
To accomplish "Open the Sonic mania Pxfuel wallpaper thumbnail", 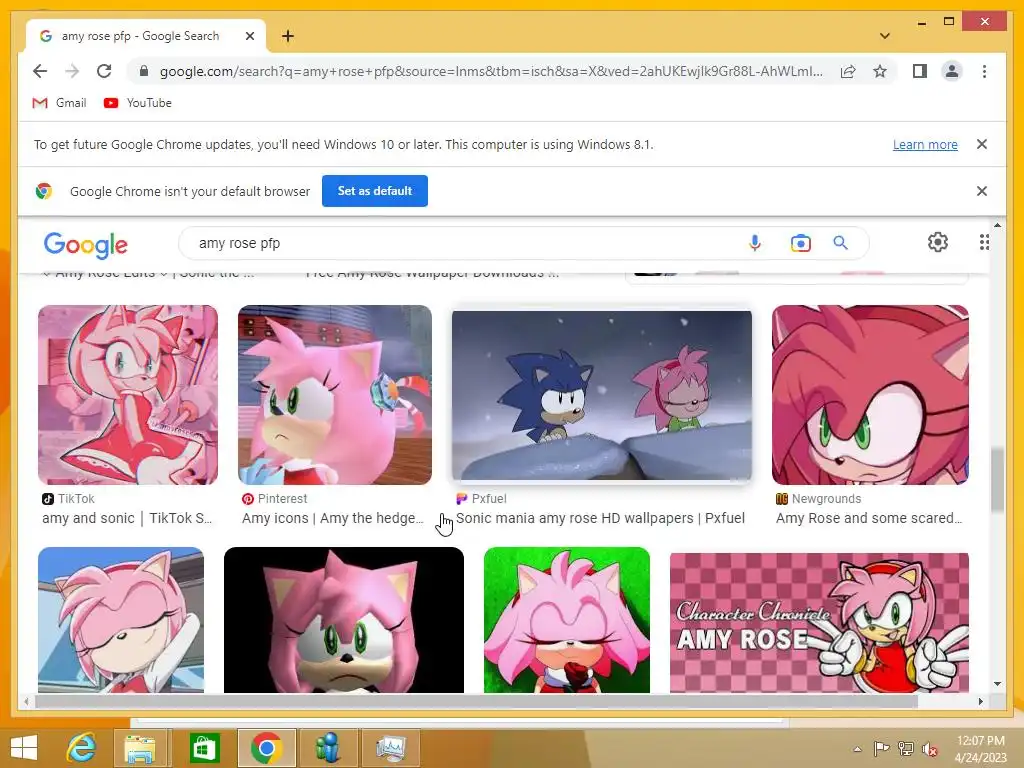I will 601,395.
